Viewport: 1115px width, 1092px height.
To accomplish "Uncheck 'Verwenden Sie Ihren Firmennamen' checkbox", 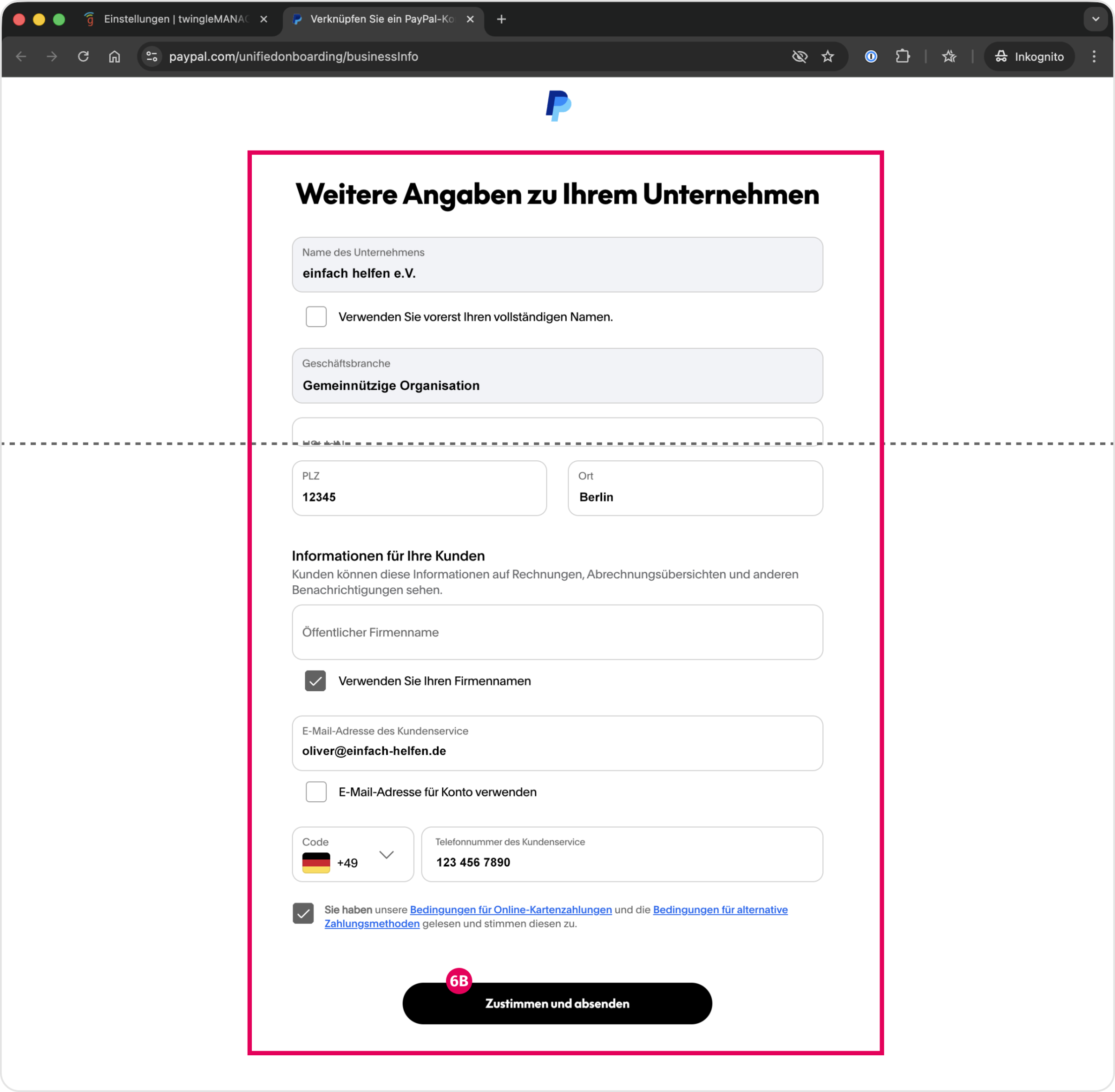I will (x=315, y=681).
